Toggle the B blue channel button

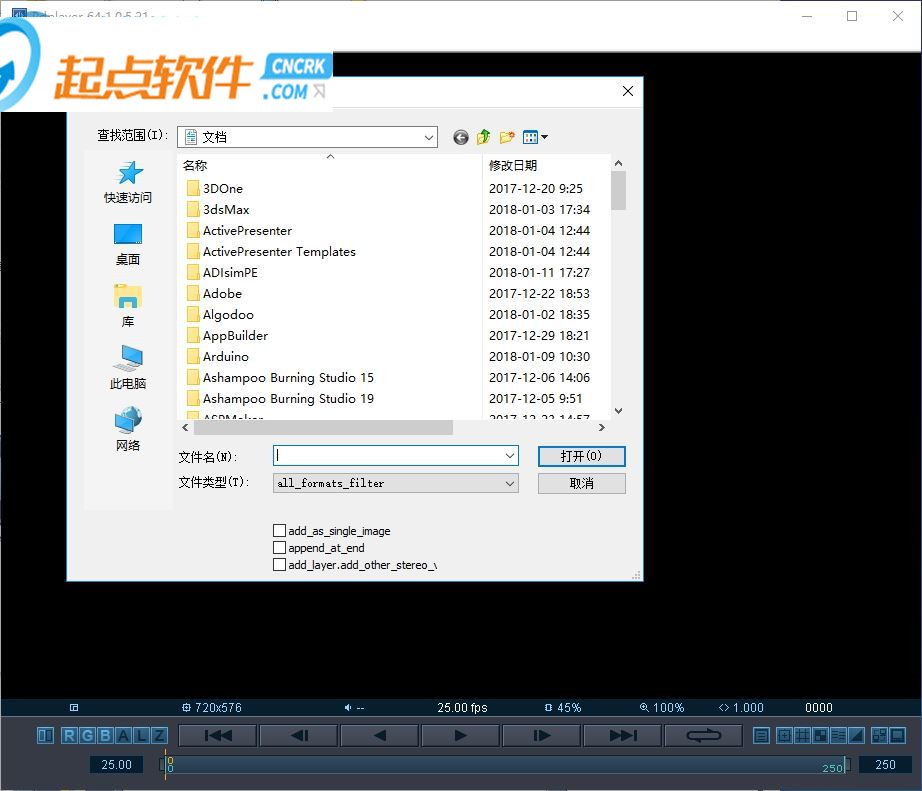pos(106,735)
